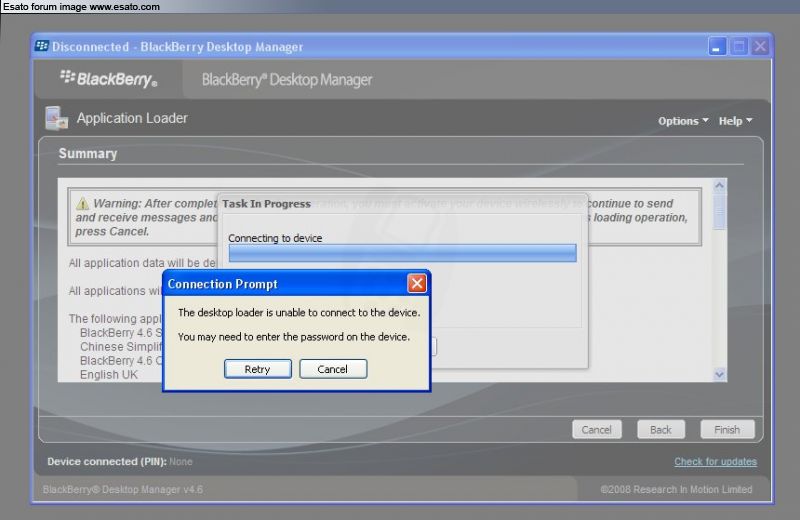Click the Connecting to device progress bar
Viewport: 800px width, 520px height.
(x=403, y=253)
